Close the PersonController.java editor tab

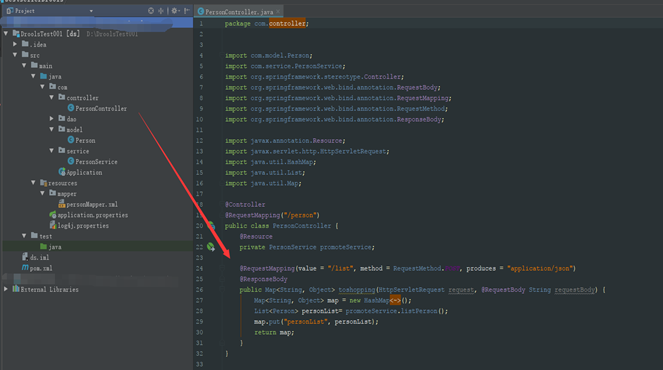click(278, 11)
